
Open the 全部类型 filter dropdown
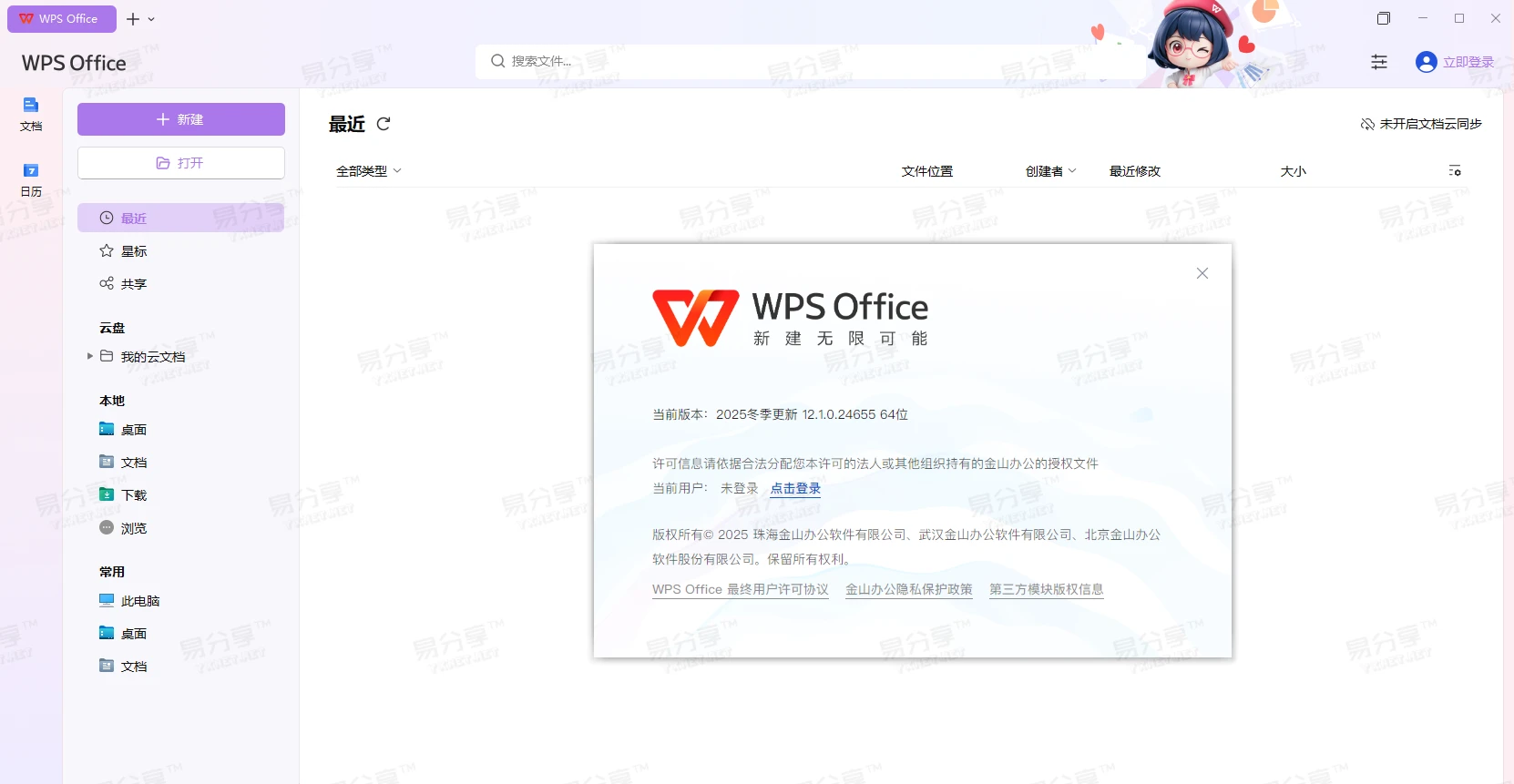pyautogui.click(x=369, y=171)
